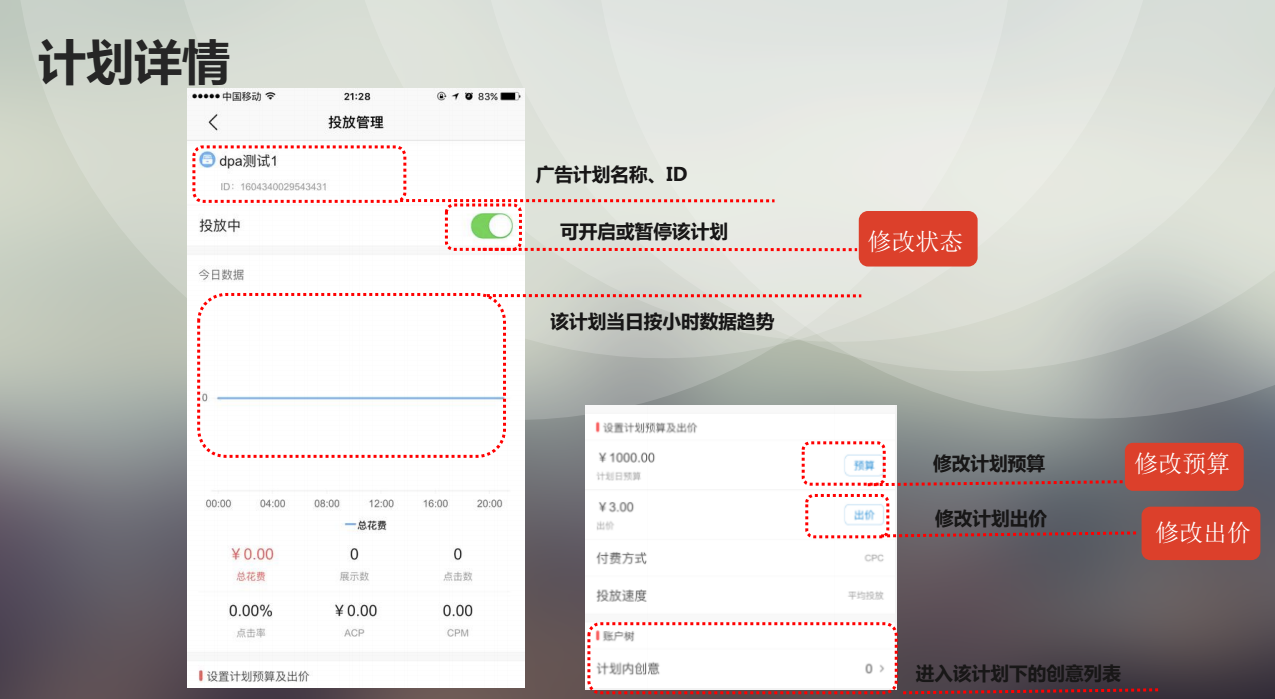The width and height of the screenshot is (1275, 699).
Task: Tap the alarm clock icon in the status bar
Action: point(467,97)
